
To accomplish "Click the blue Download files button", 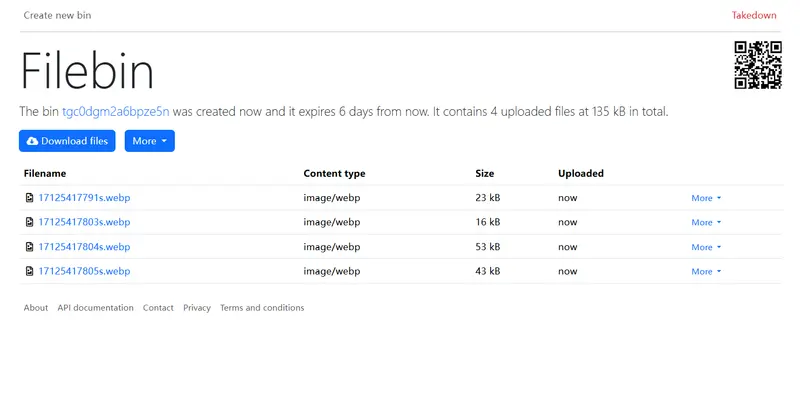I will coord(67,141).
